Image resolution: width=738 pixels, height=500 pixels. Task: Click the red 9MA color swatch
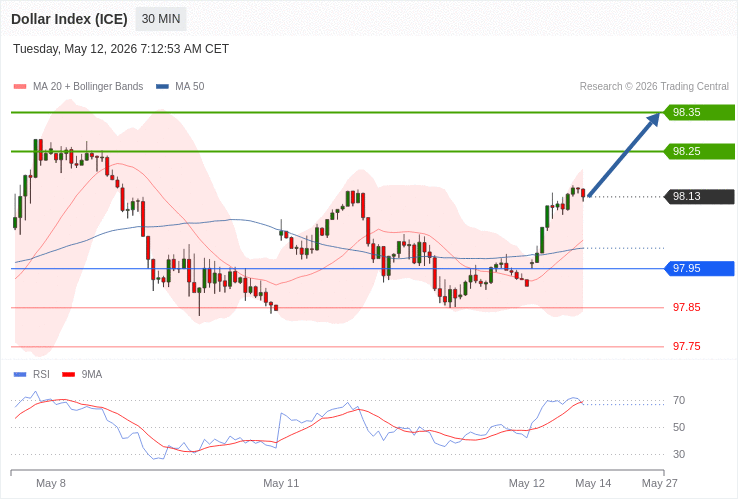pos(69,375)
